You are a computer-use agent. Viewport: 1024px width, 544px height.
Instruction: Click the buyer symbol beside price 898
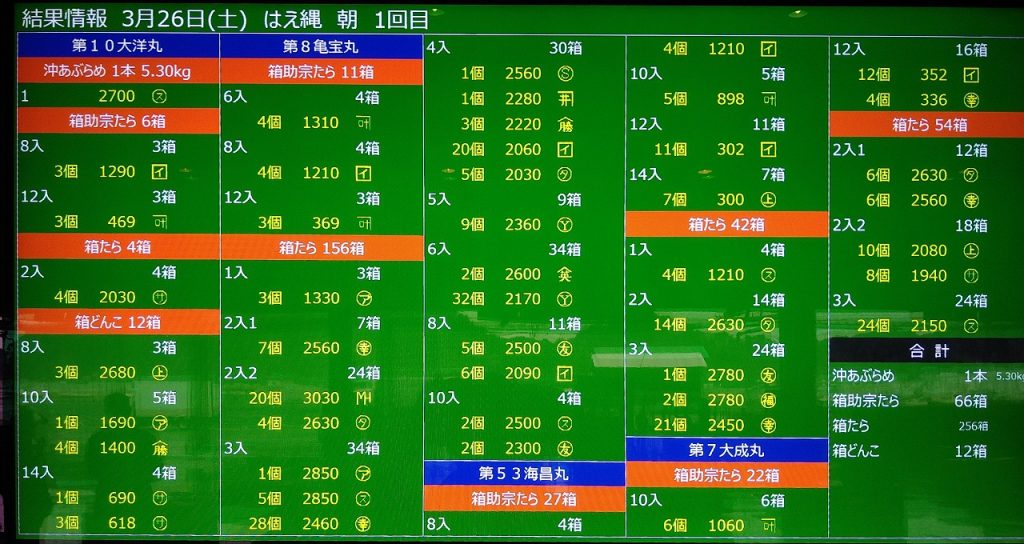pyautogui.click(x=769, y=98)
